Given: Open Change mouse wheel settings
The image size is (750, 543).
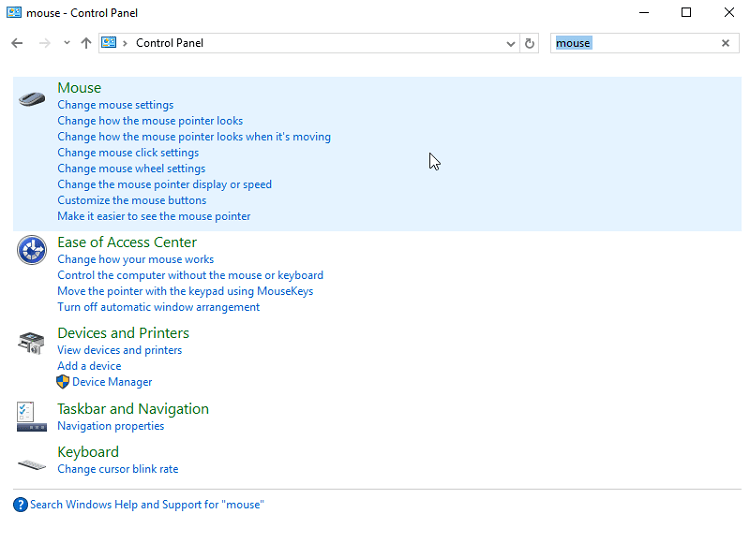Looking at the screenshot, I should click(131, 168).
